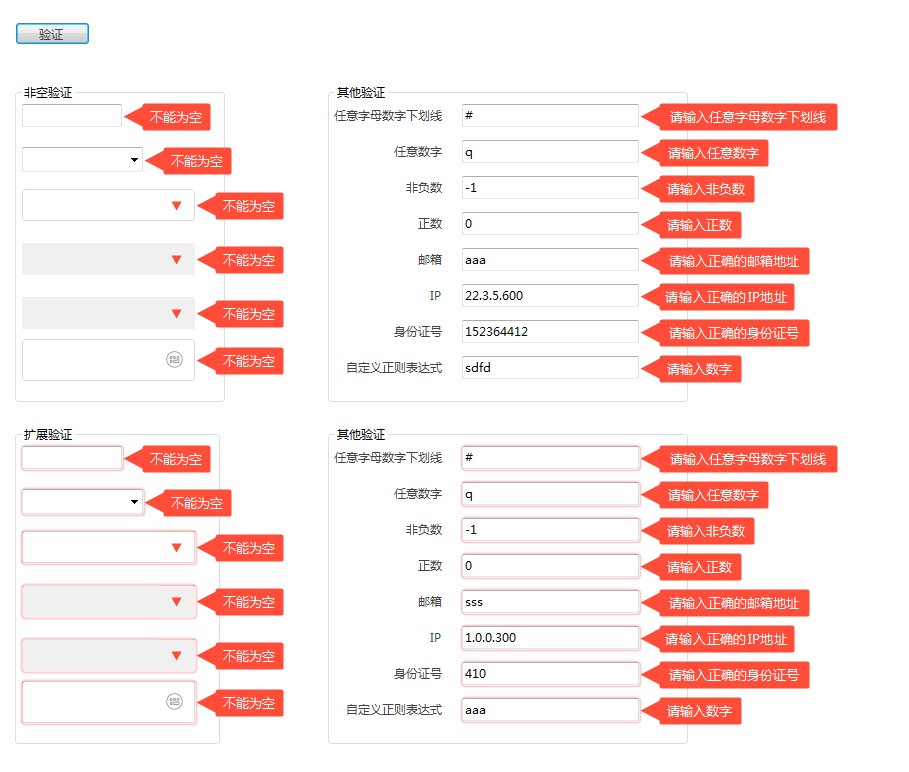Click the 验证 button
The height and width of the screenshot is (772, 909).
tap(52, 34)
